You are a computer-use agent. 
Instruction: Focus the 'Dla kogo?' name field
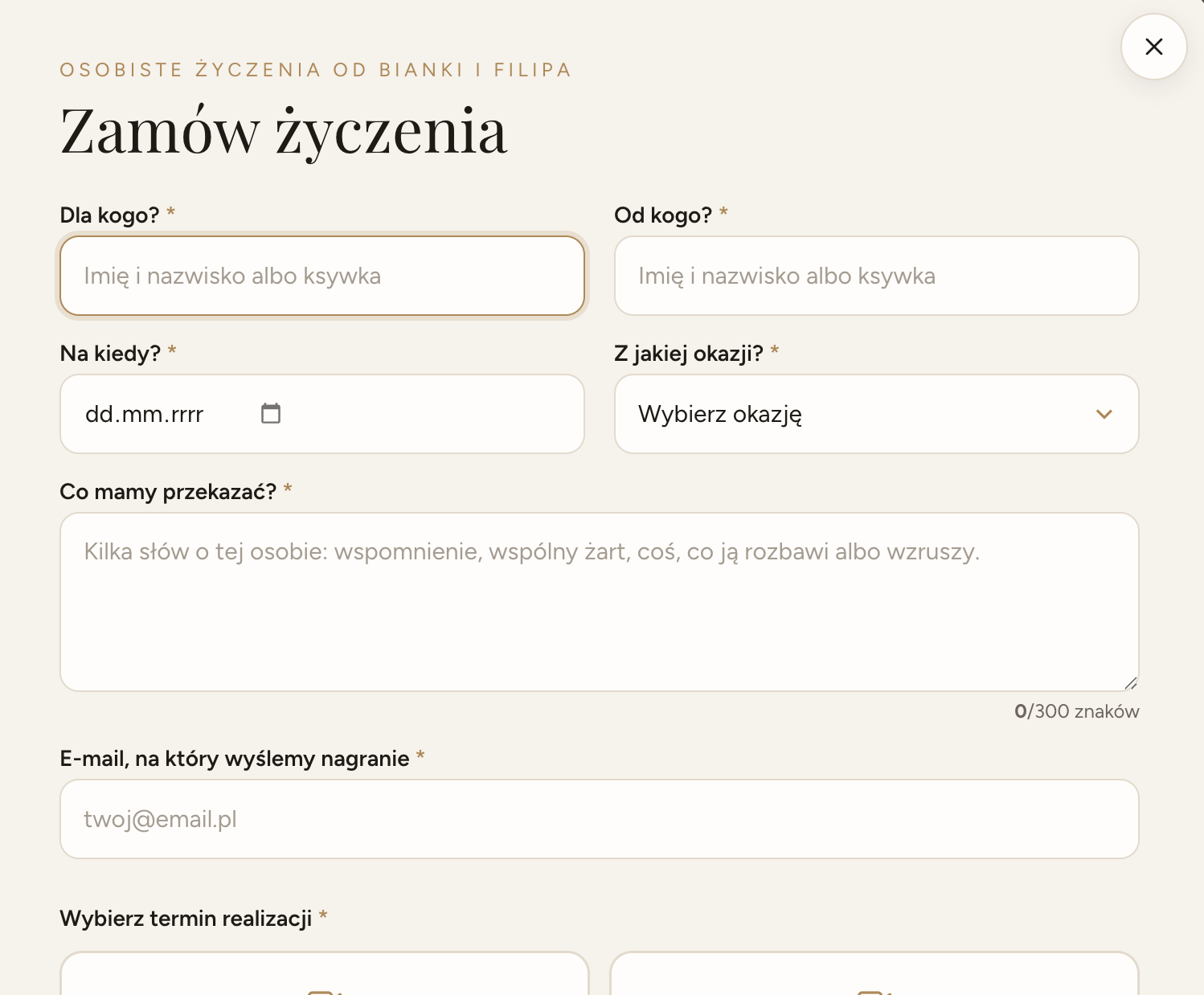(322, 276)
